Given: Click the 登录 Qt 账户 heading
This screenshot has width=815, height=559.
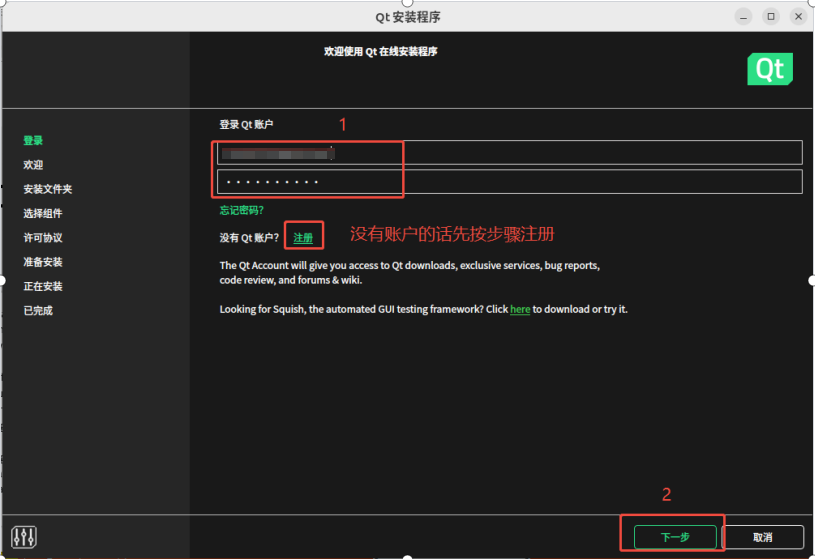Looking at the screenshot, I should (x=246, y=124).
